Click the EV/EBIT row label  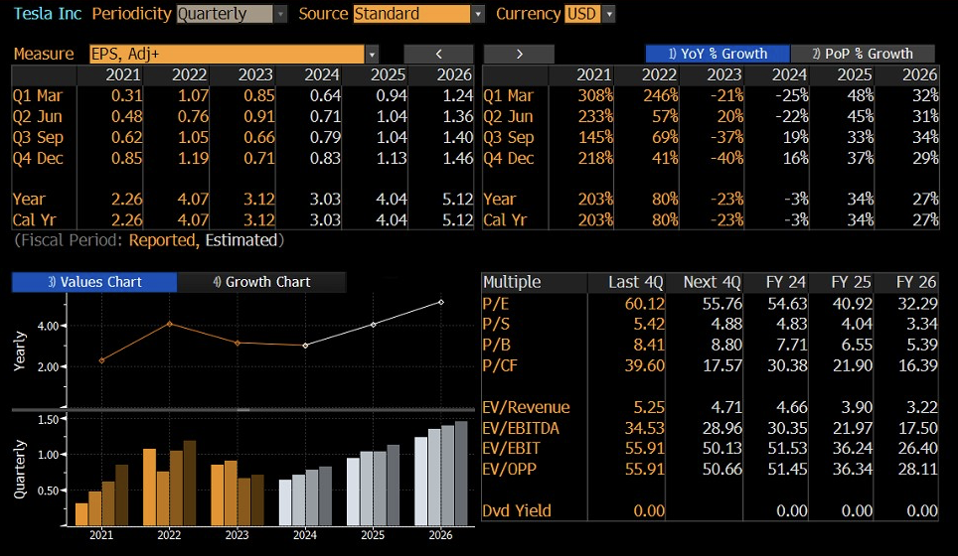point(511,448)
